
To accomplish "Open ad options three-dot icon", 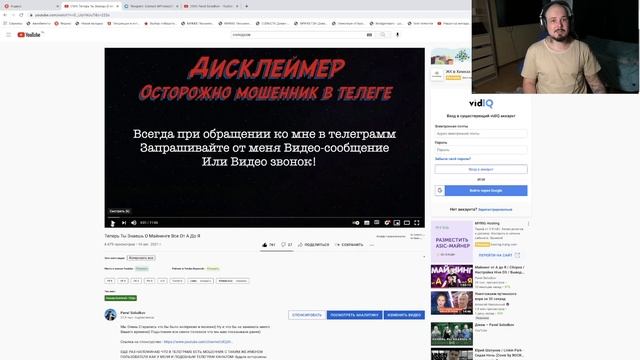I will pos(529,224).
